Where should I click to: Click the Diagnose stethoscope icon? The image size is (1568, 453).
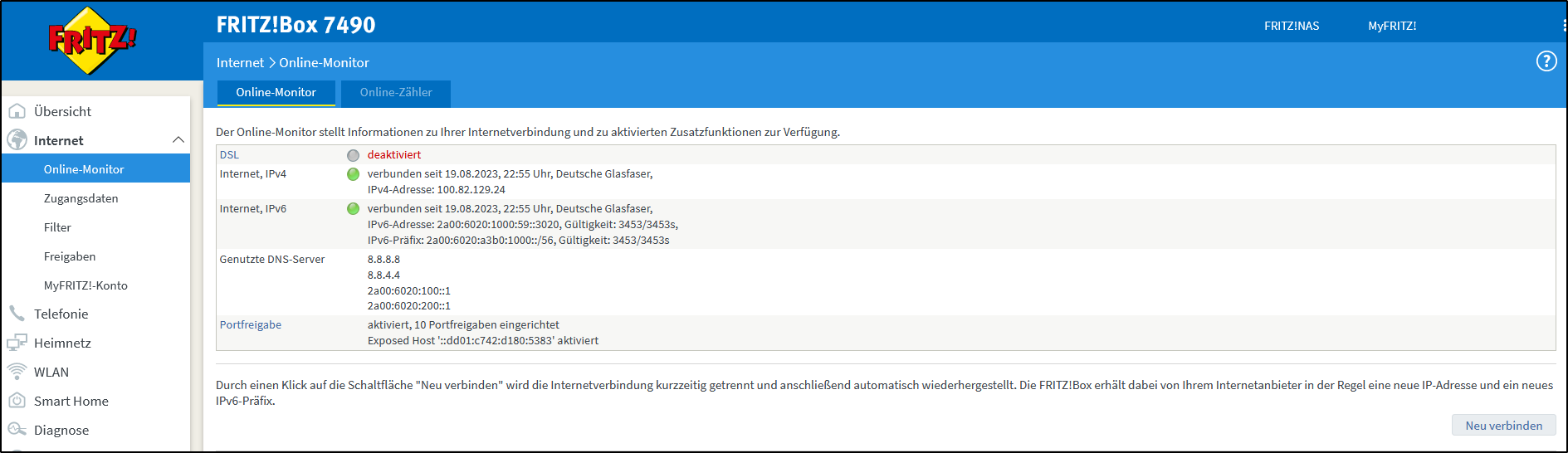click(17, 430)
